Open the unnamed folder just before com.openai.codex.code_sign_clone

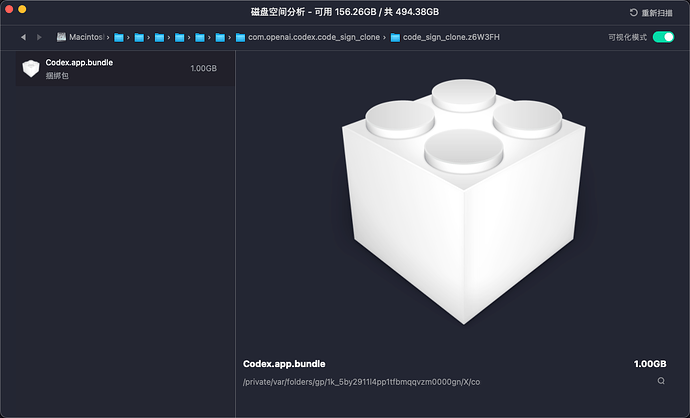(x=220, y=37)
